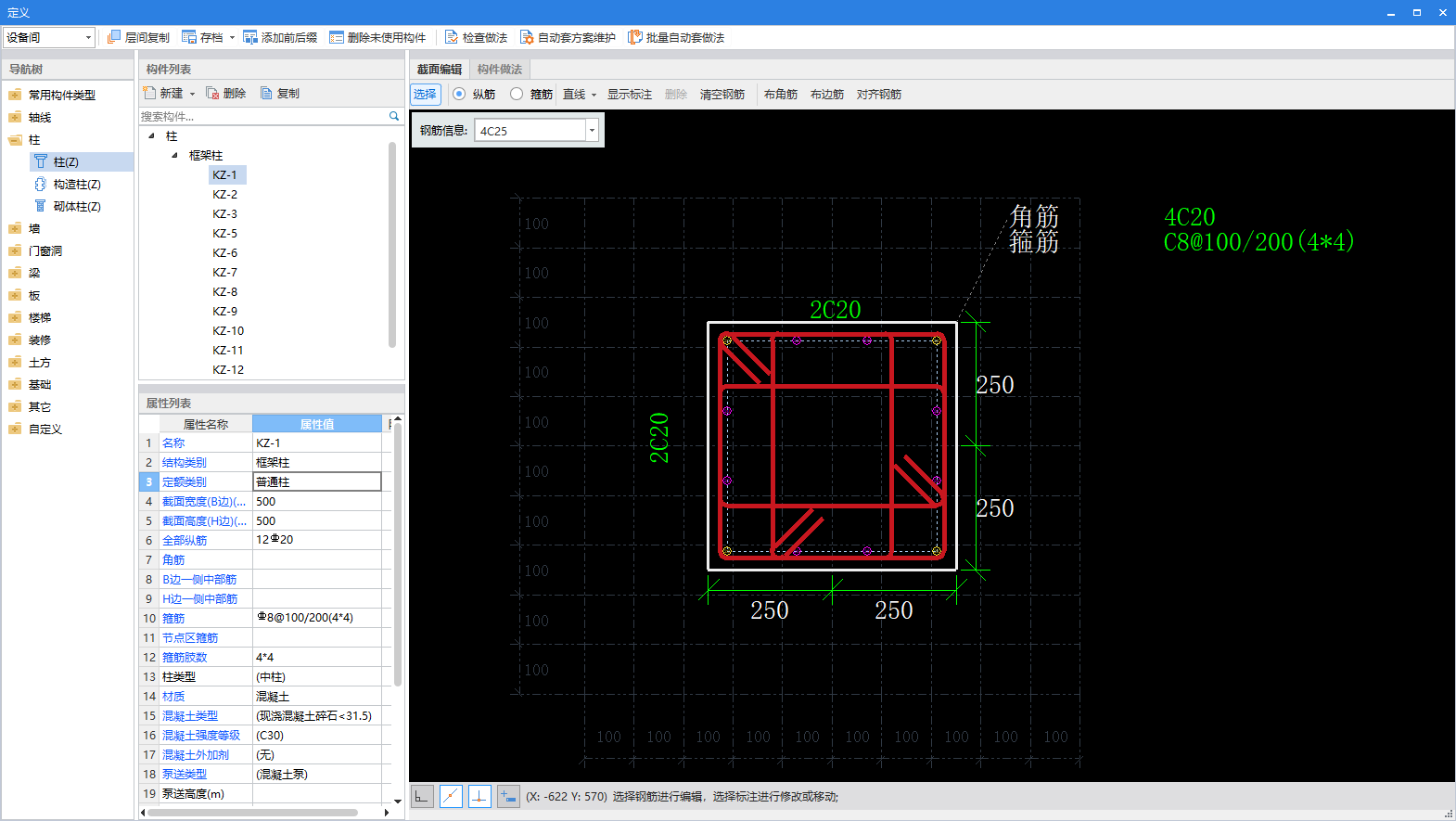Click the properties panel horizontal scrollbar
The image size is (1456, 821).
[x=252, y=813]
